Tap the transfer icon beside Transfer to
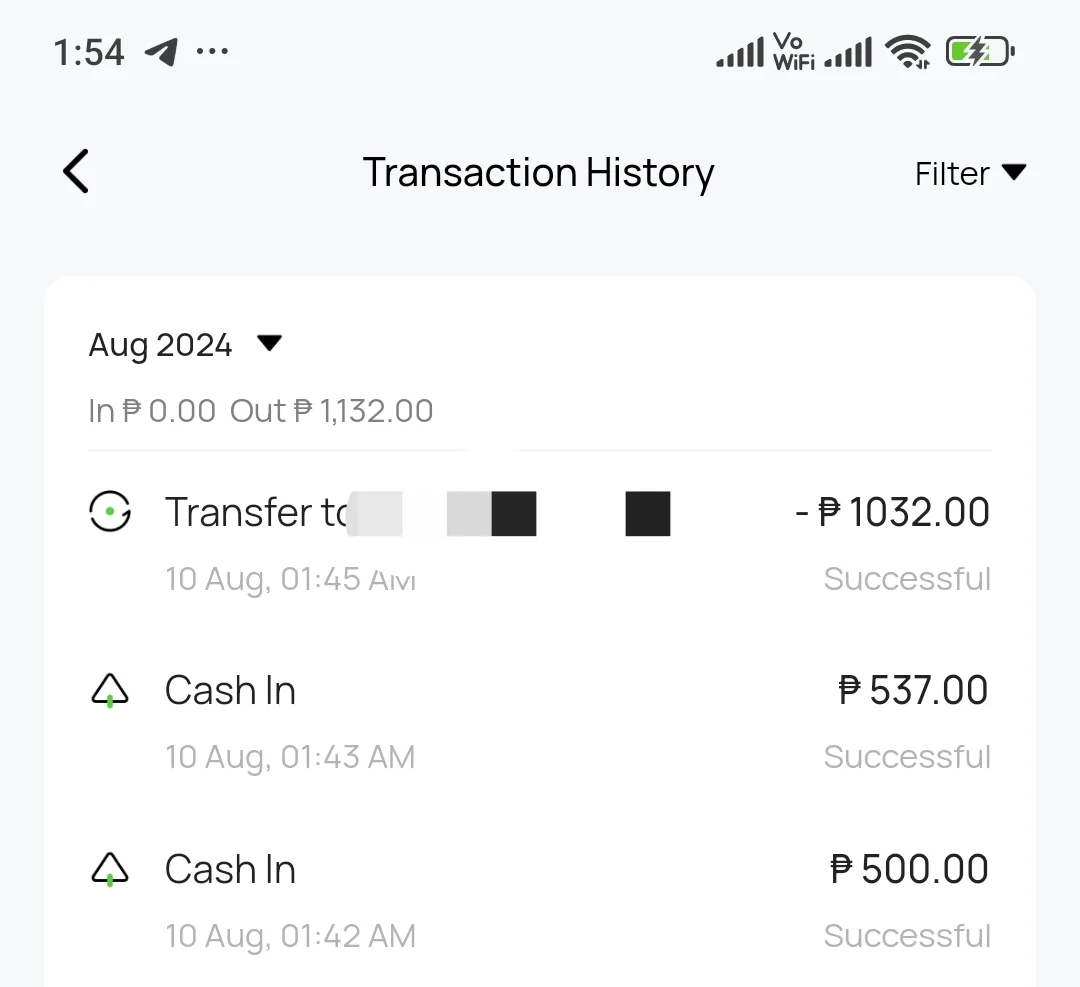1080x987 pixels. point(110,512)
